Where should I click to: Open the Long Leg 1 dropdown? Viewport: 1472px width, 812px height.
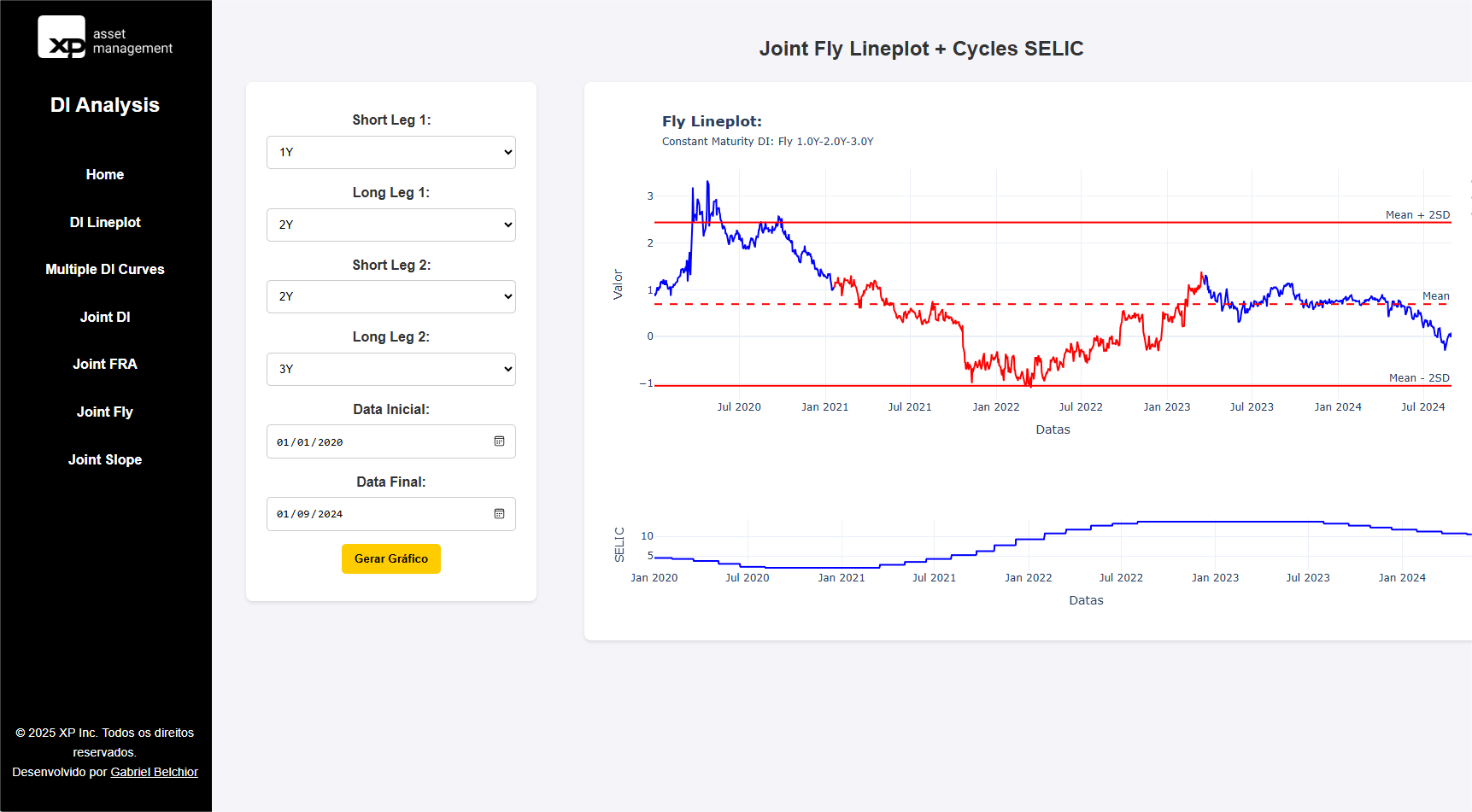[x=391, y=225]
